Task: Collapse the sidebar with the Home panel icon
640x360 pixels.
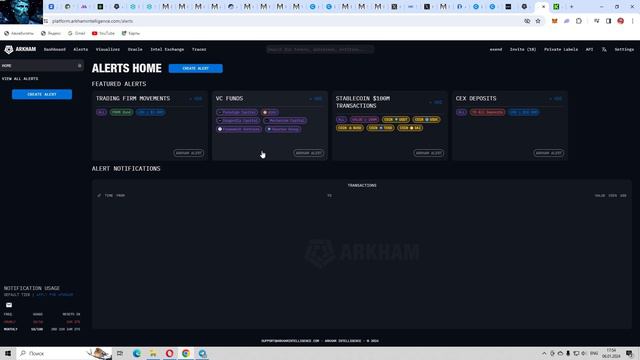Action: coord(79,66)
